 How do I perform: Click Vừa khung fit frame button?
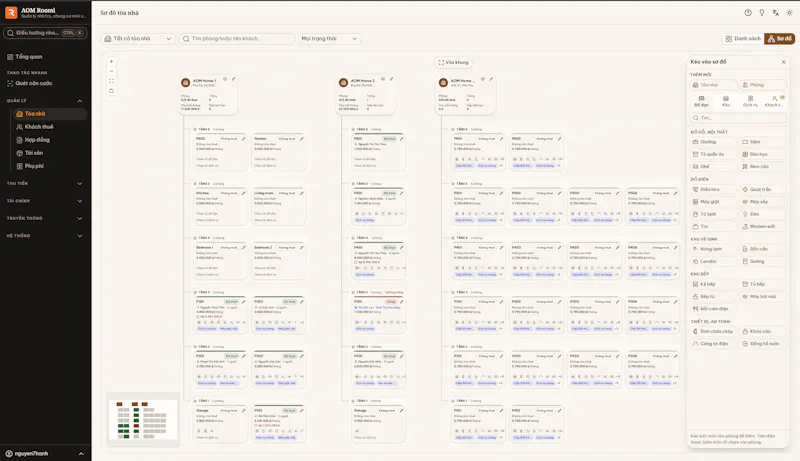click(x=453, y=62)
